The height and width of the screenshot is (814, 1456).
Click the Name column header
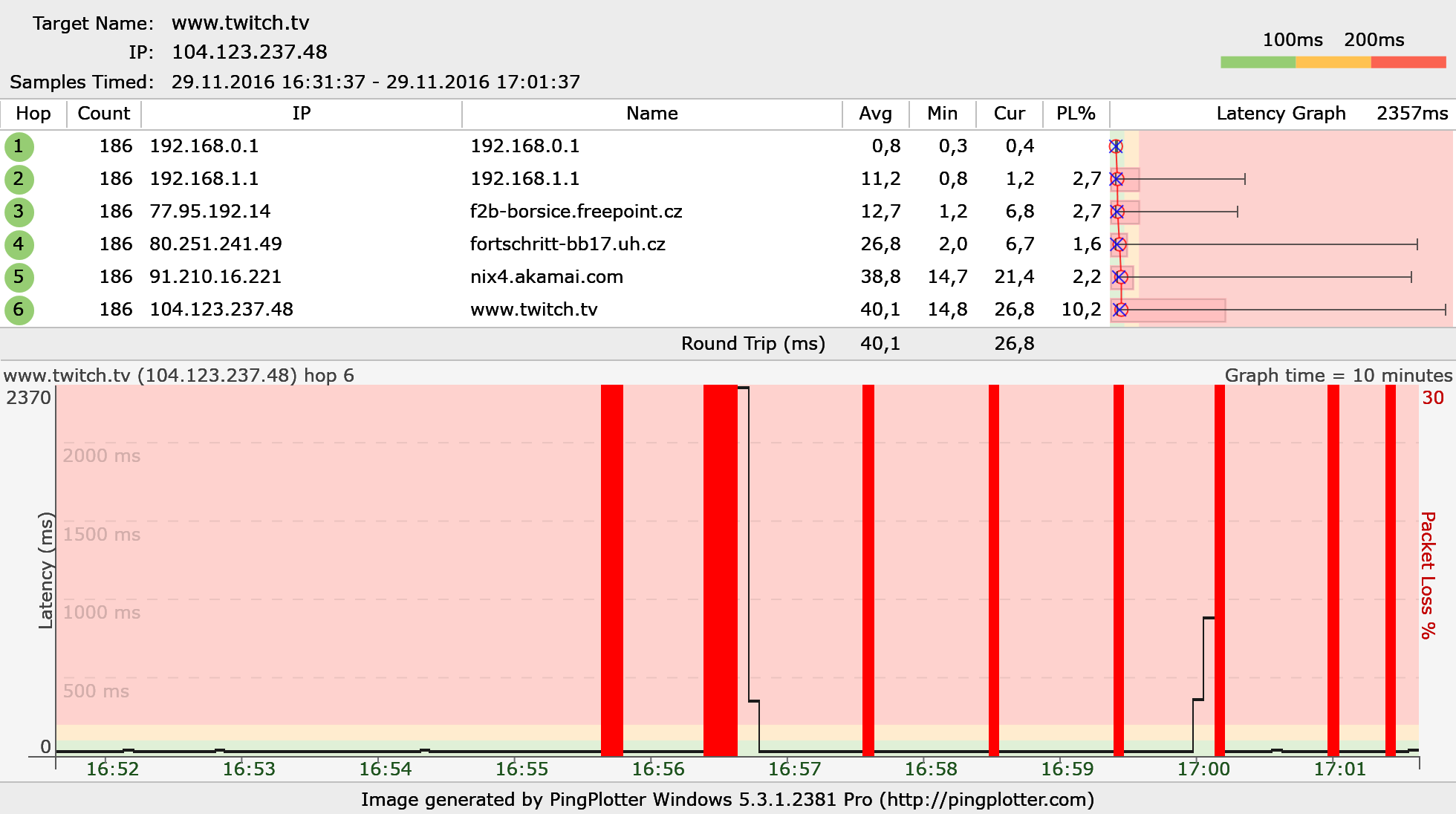click(651, 114)
